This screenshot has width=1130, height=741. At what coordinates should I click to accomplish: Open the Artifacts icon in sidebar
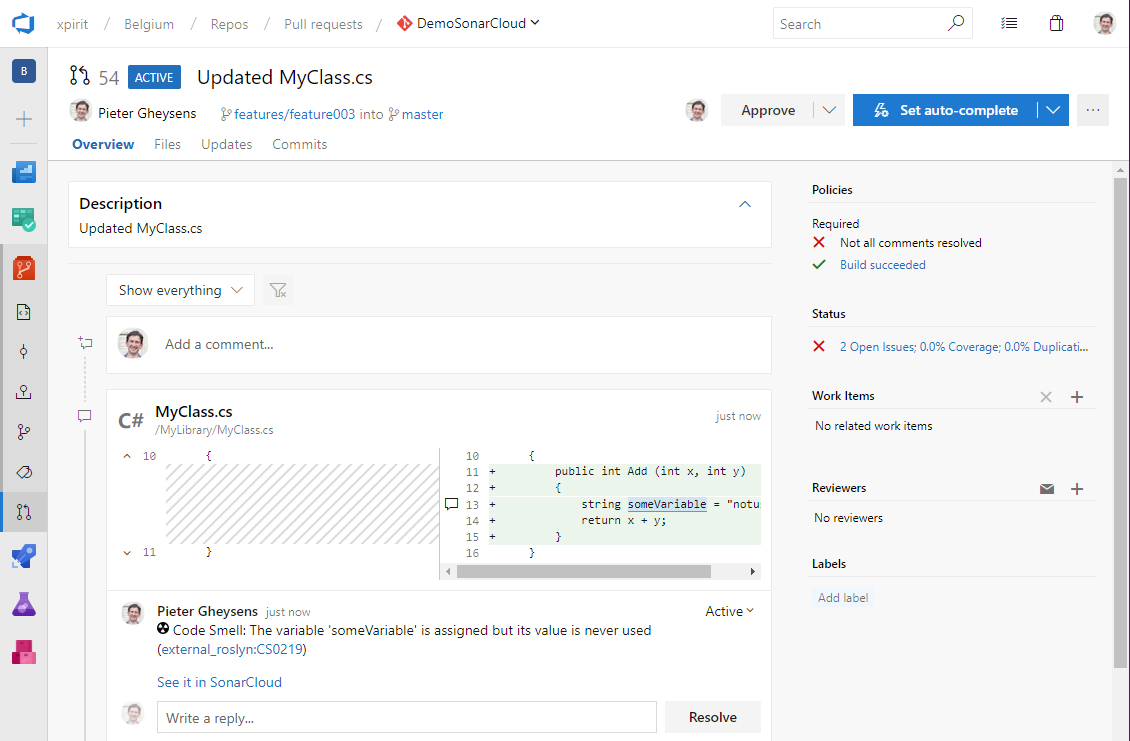[24, 652]
